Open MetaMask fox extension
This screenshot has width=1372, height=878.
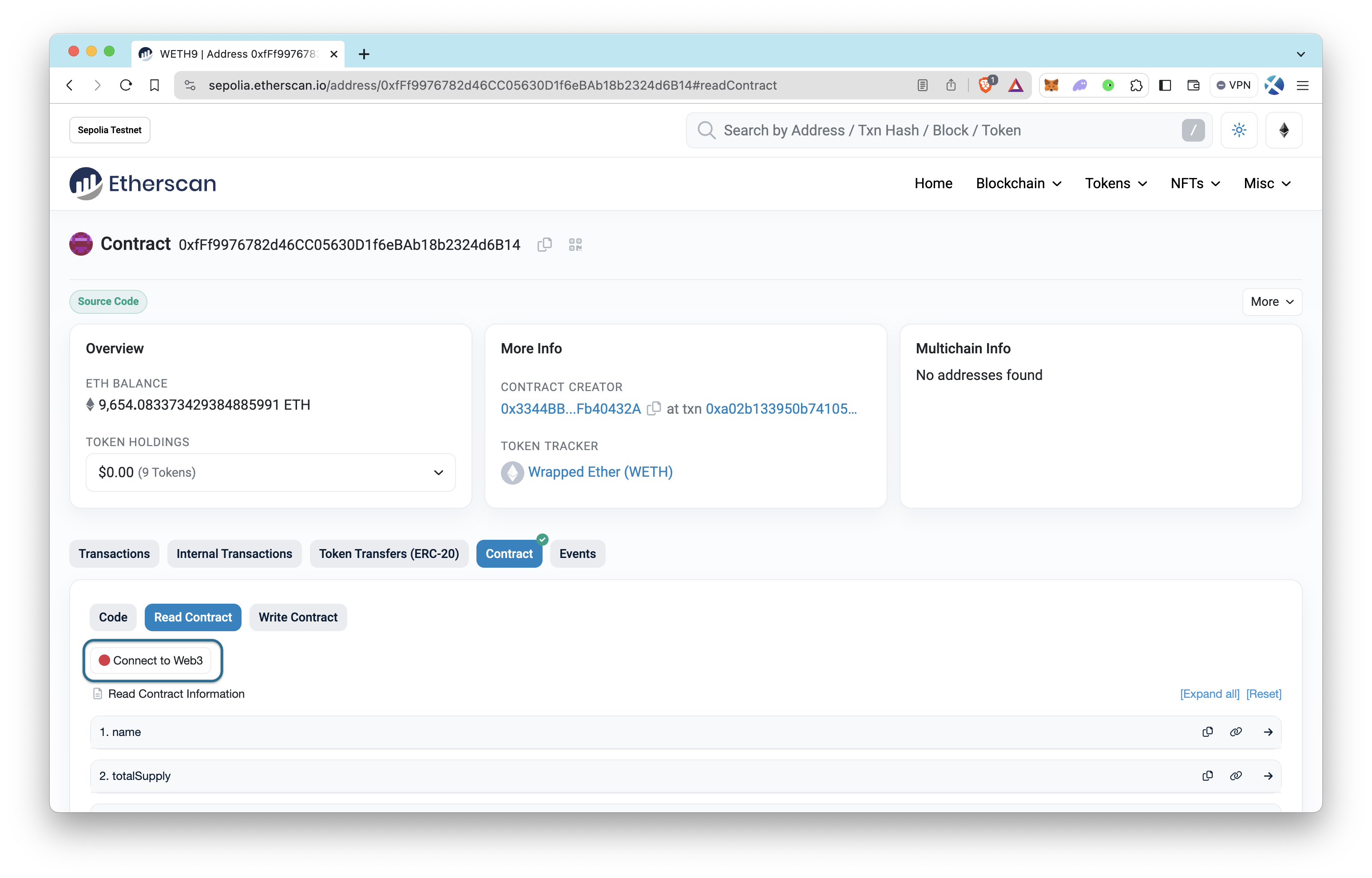pyautogui.click(x=1051, y=85)
